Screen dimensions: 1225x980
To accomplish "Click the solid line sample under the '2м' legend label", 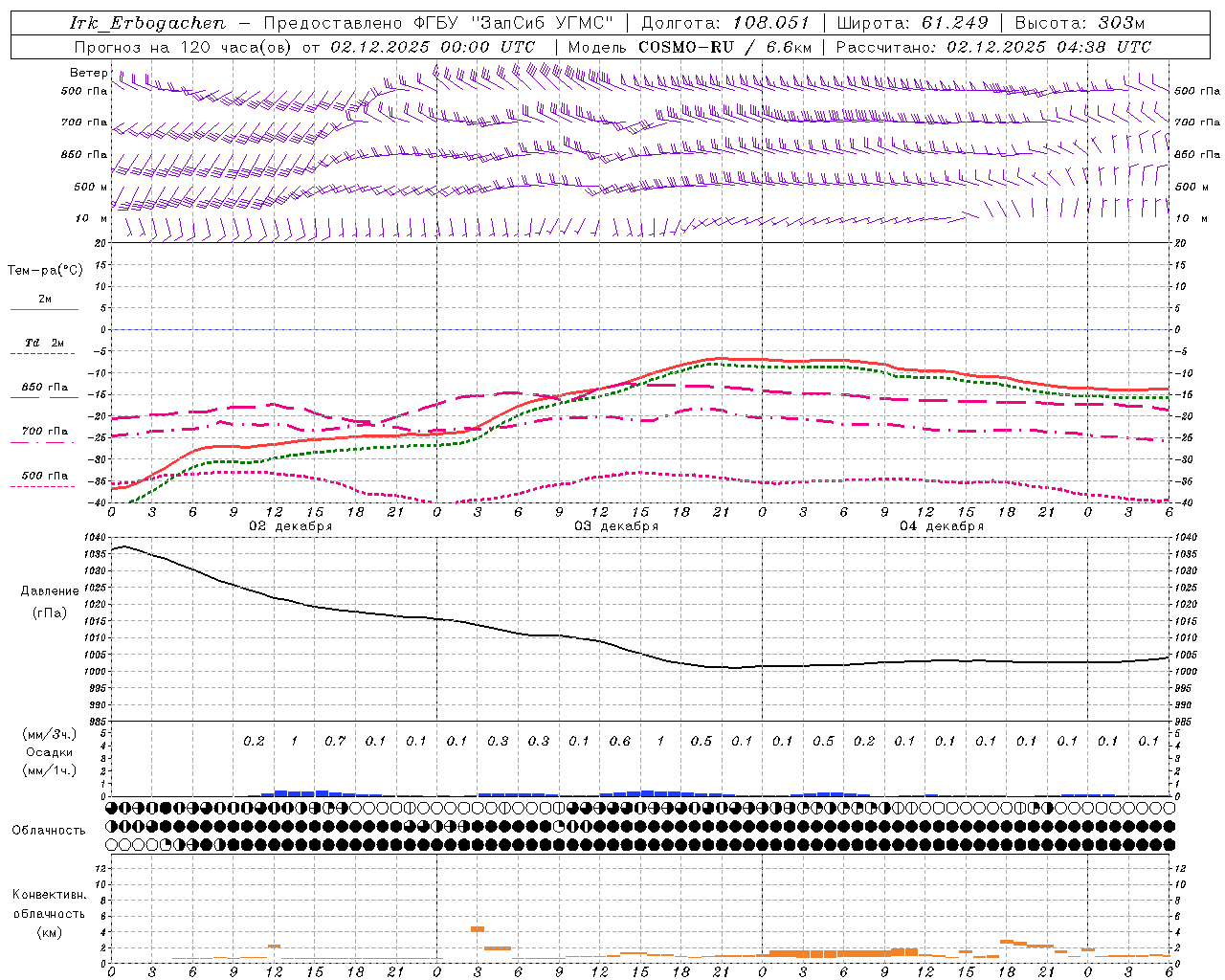I will (44, 310).
